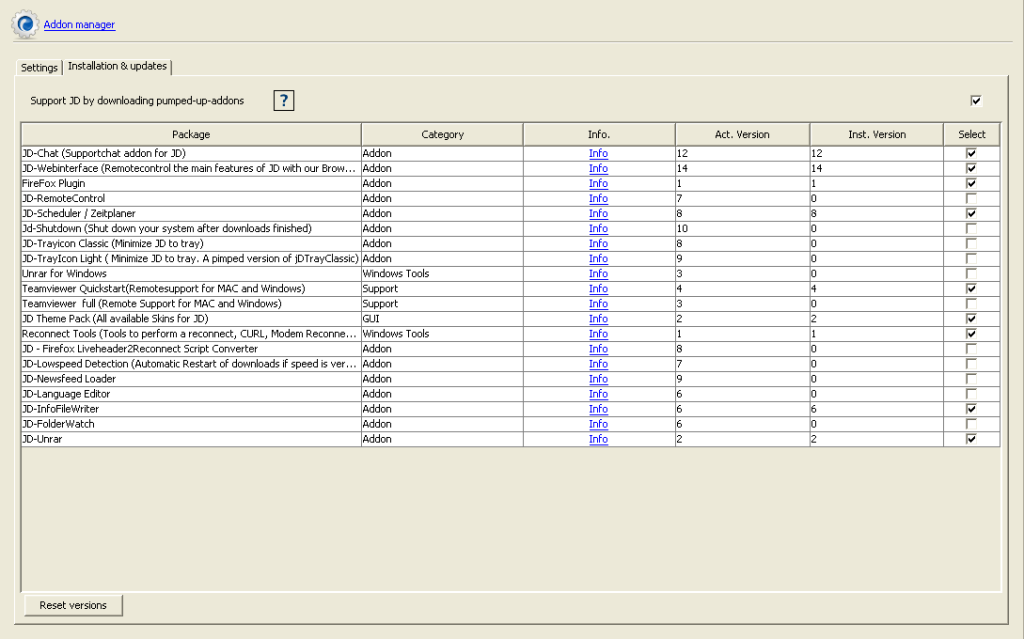Screen dimensions: 1024x639
Task: View Info link for FireFox Plugin
Action: point(598,184)
